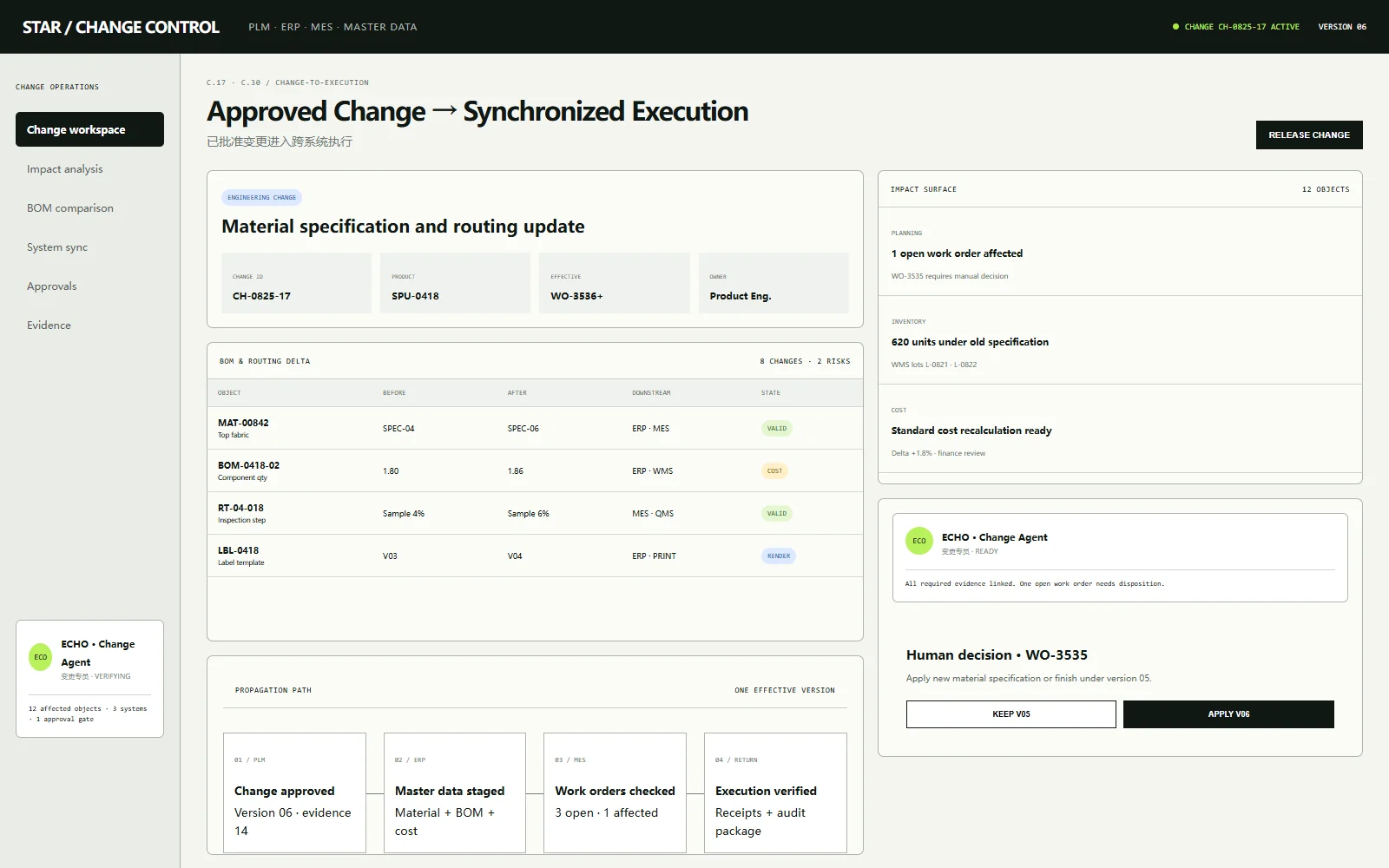Click ONE EFFECTIVE VERSION label
1389x868 pixels.
(x=785, y=691)
